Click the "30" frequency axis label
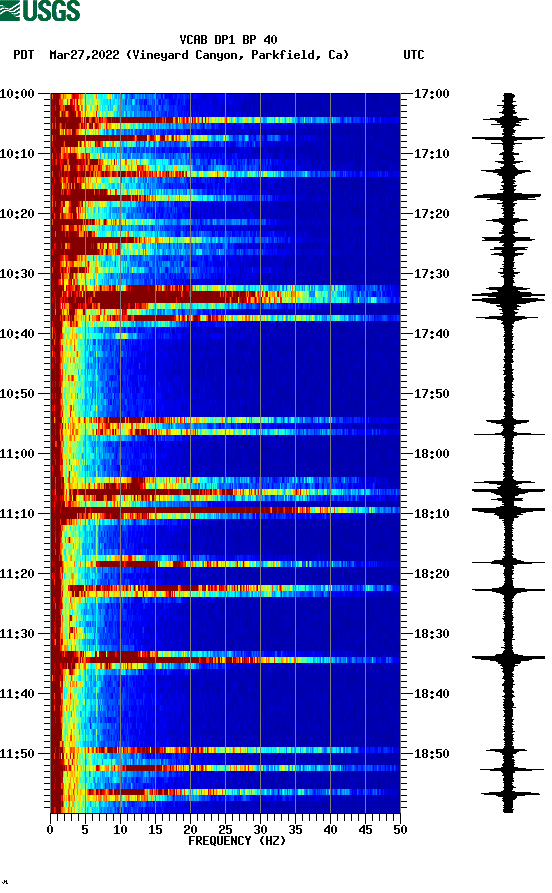The image size is (552, 893). coord(260,830)
